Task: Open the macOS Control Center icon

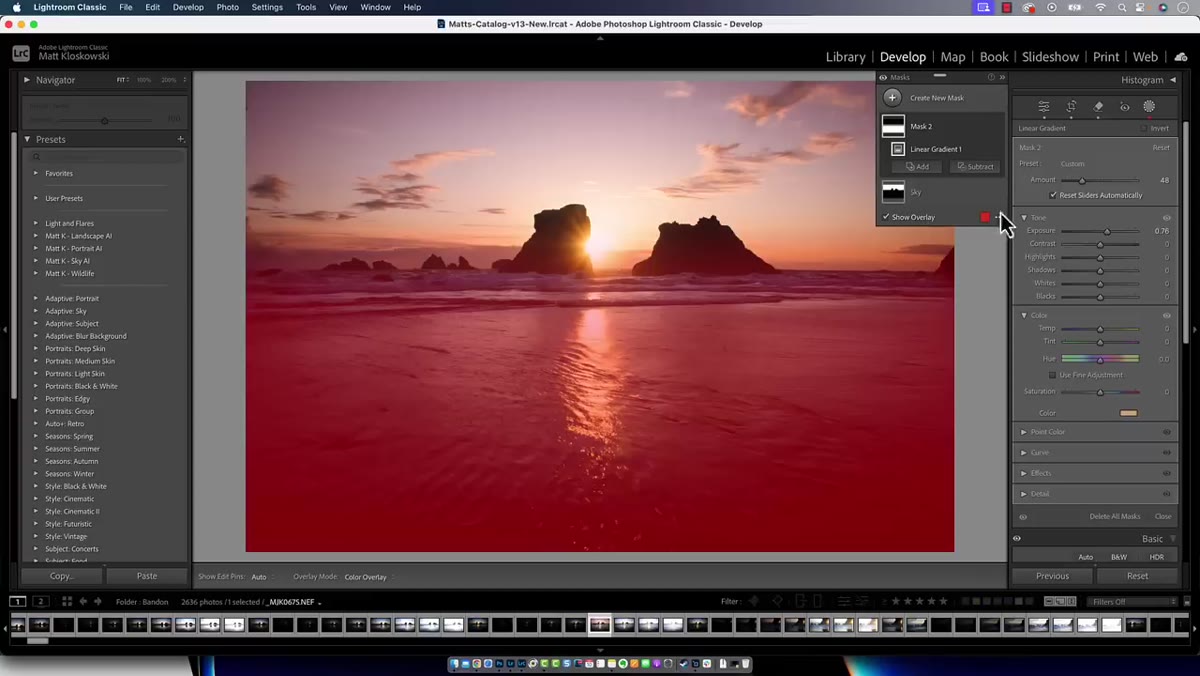Action: (1142, 7)
